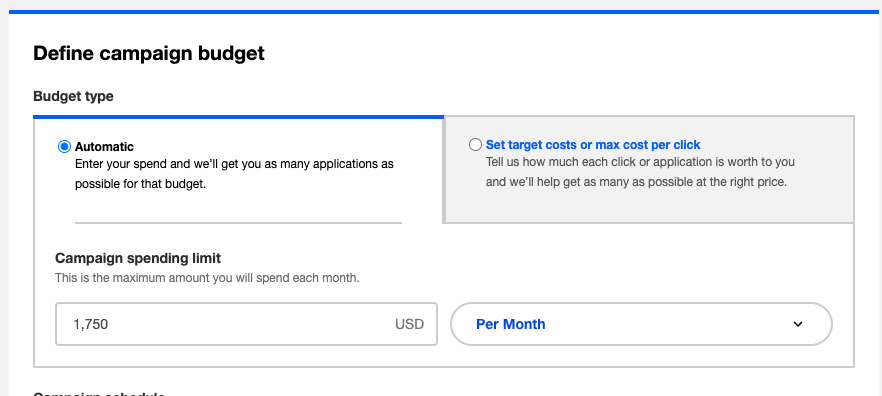Click the USD currency label in the amount field

click(x=410, y=324)
